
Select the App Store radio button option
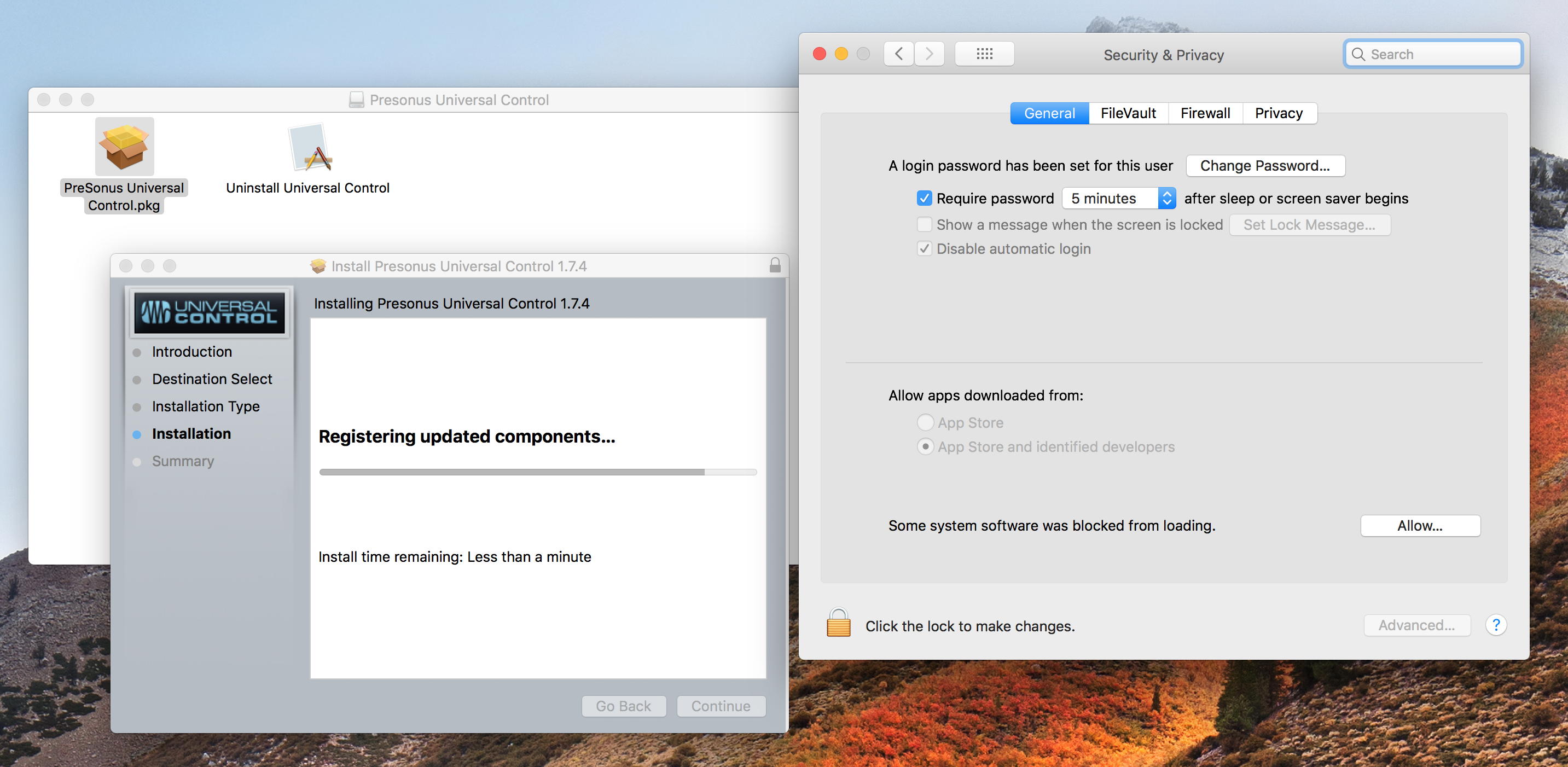click(922, 421)
